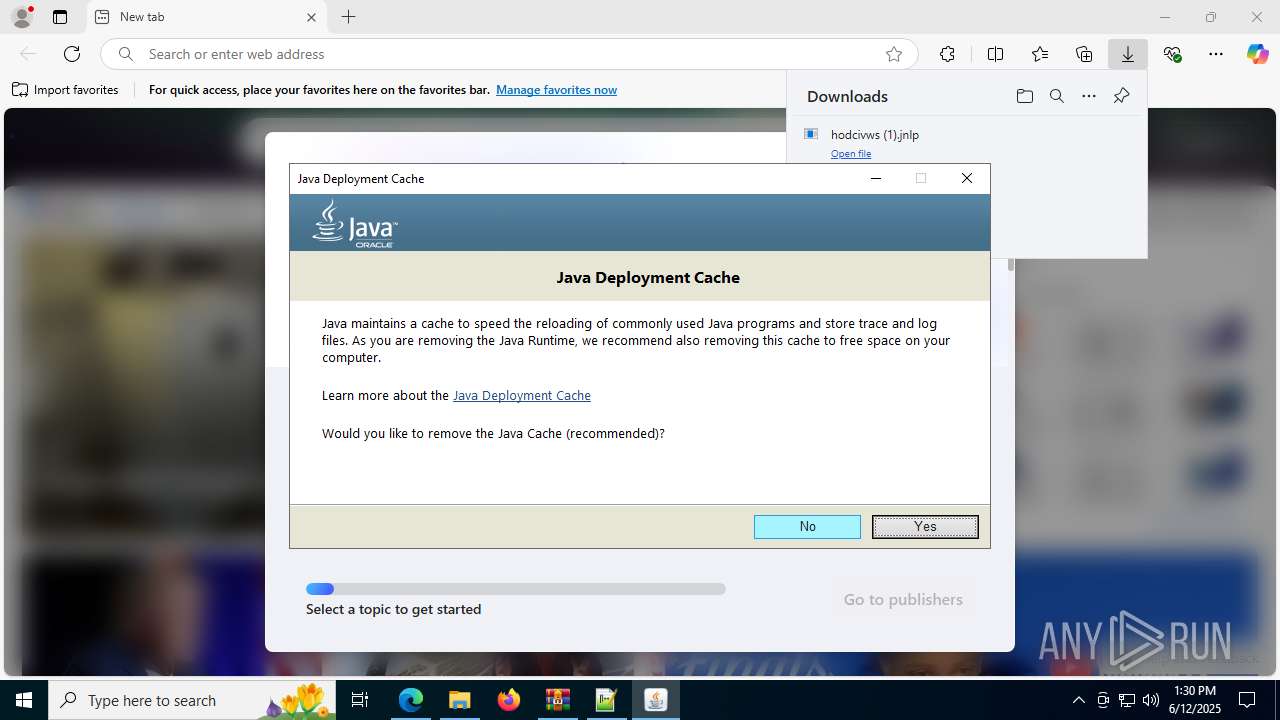The height and width of the screenshot is (720, 1280).
Task: Open Browser essentials icon in toolbar
Action: pos(1173,54)
